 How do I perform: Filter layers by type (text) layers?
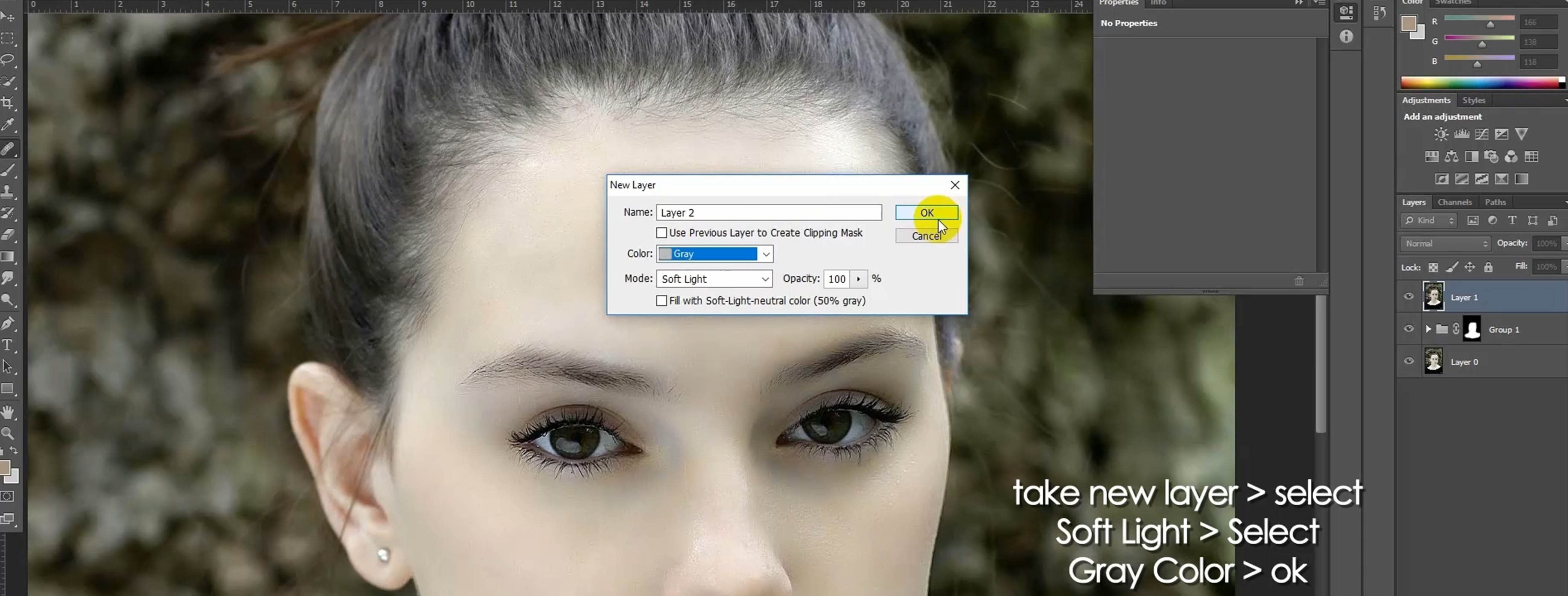(1512, 220)
